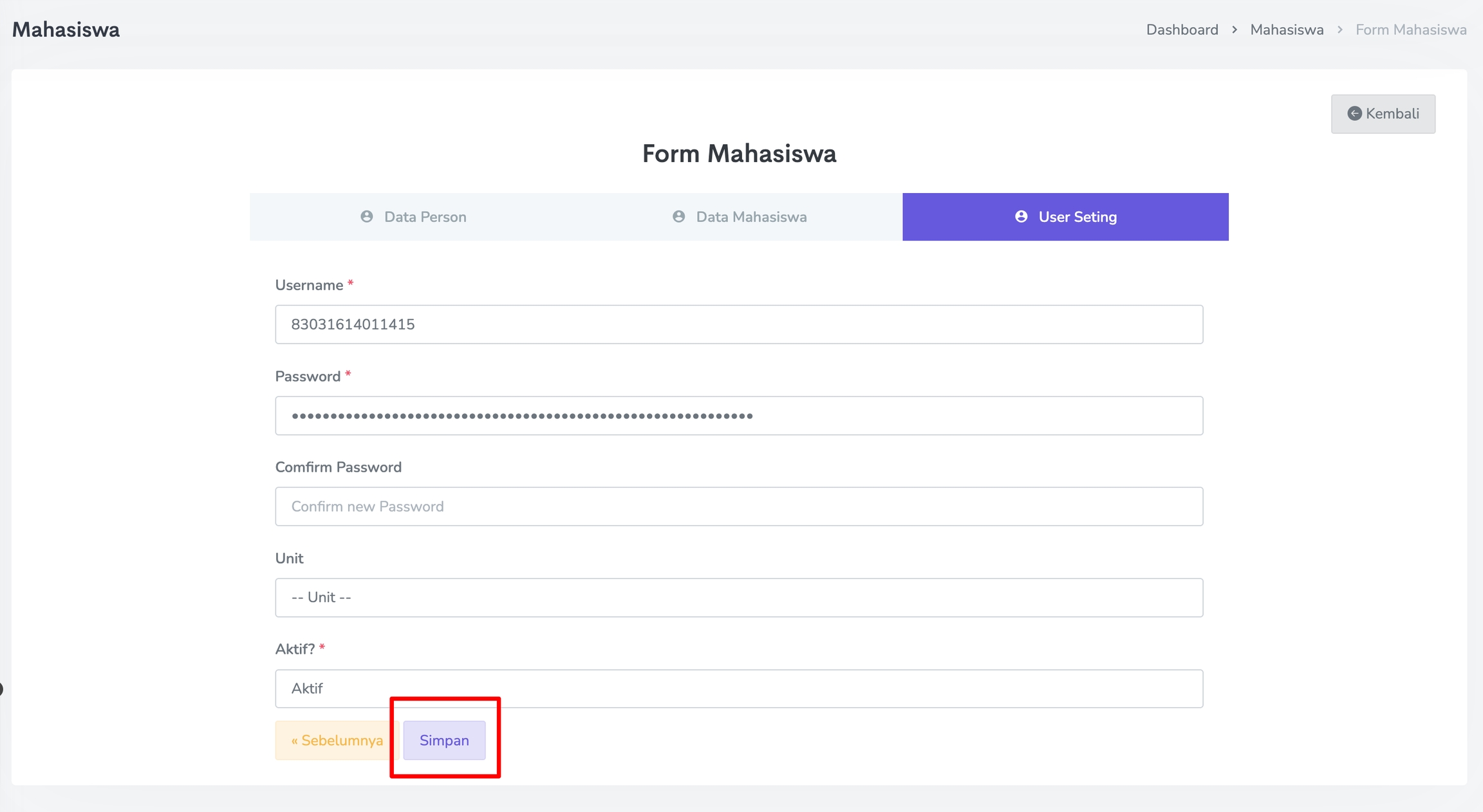Viewport: 1483px width, 812px height.
Task: Focus the Username input field
Action: tap(739, 324)
